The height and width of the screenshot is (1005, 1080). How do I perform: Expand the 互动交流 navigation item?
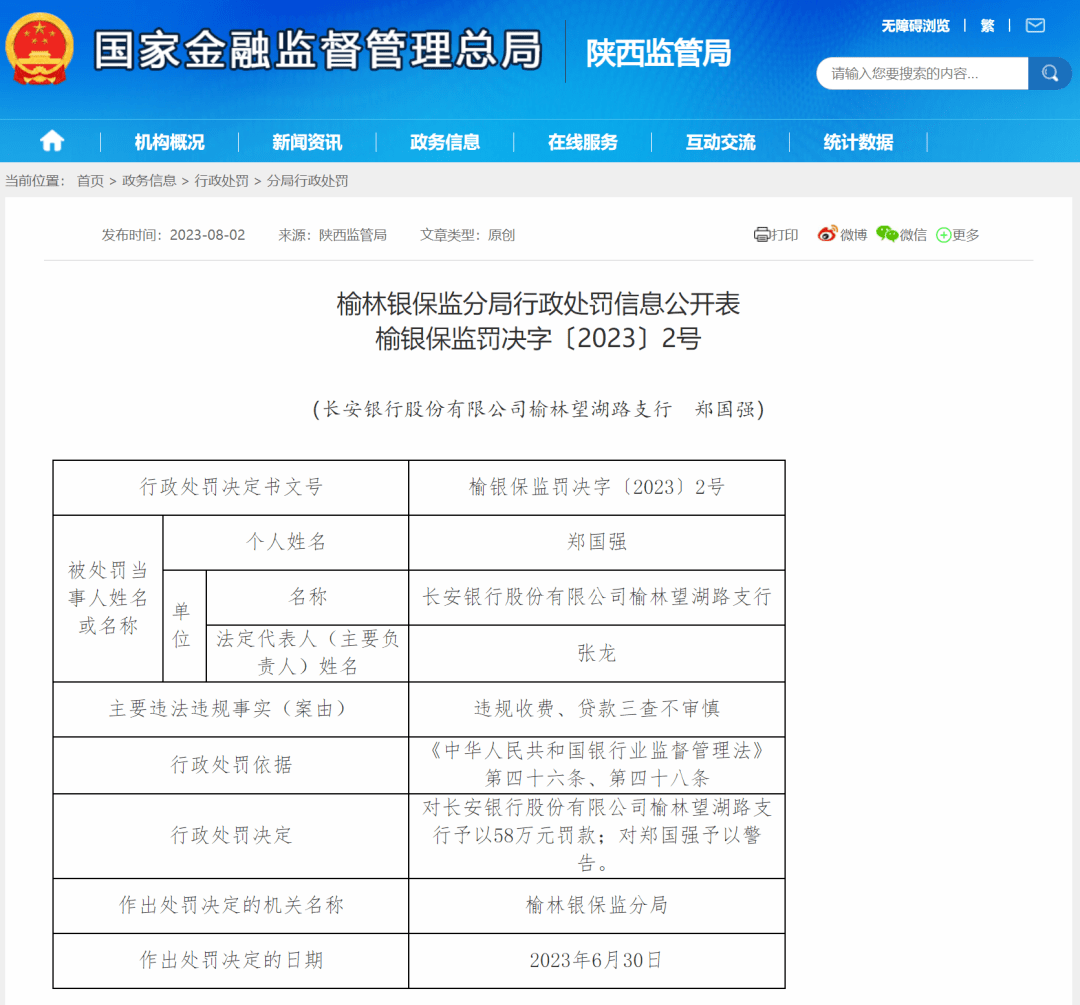[720, 142]
